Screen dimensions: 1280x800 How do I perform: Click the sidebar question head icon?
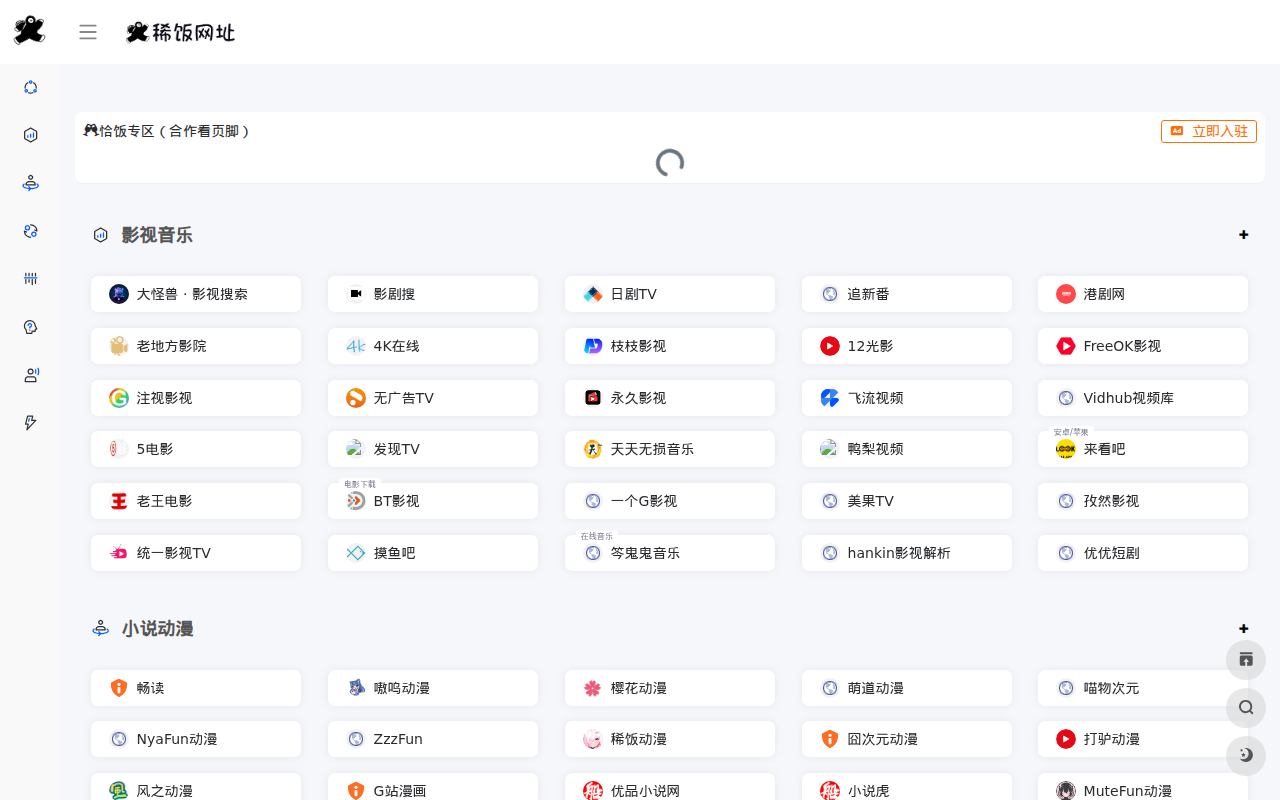click(x=30, y=327)
